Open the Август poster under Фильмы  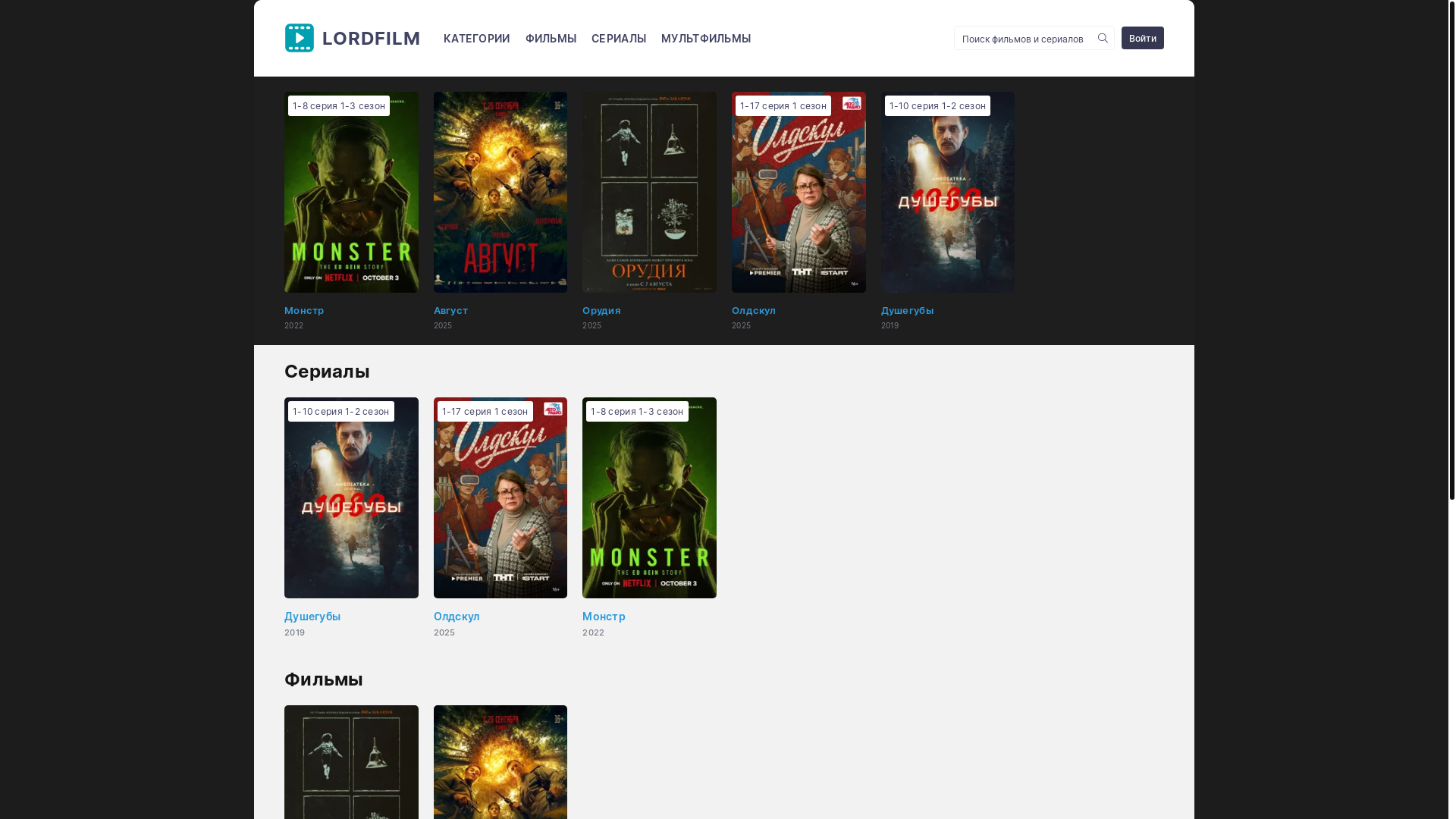coord(500,762)
